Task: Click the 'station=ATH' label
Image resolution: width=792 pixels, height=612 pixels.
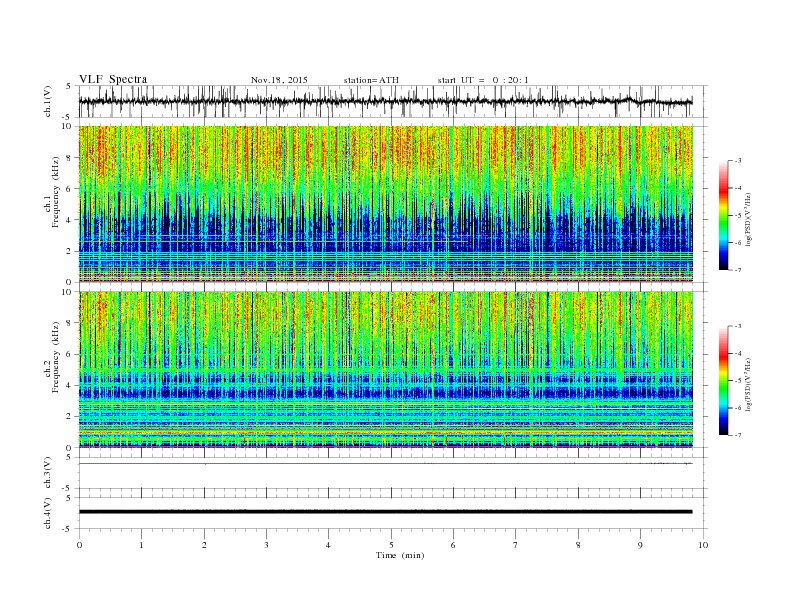Action: point(371,80)
